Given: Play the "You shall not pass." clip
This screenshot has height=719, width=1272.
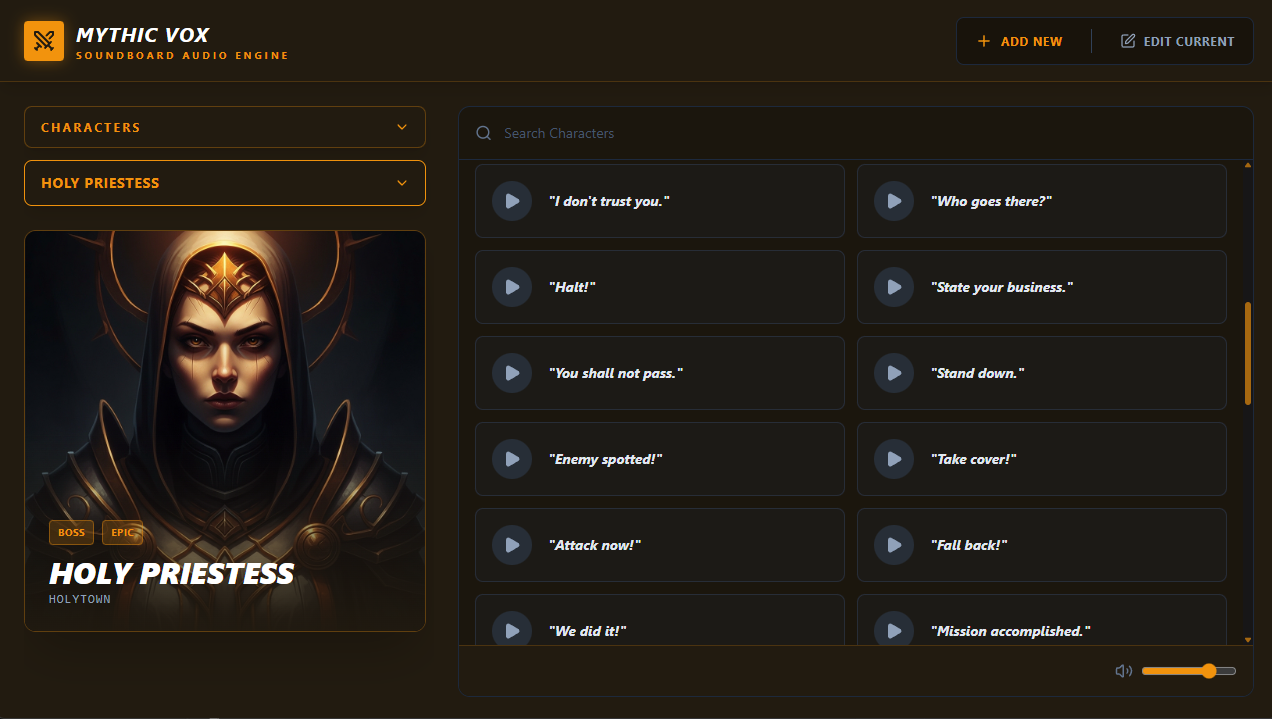Looking at the screenshot, I should 512,373.
